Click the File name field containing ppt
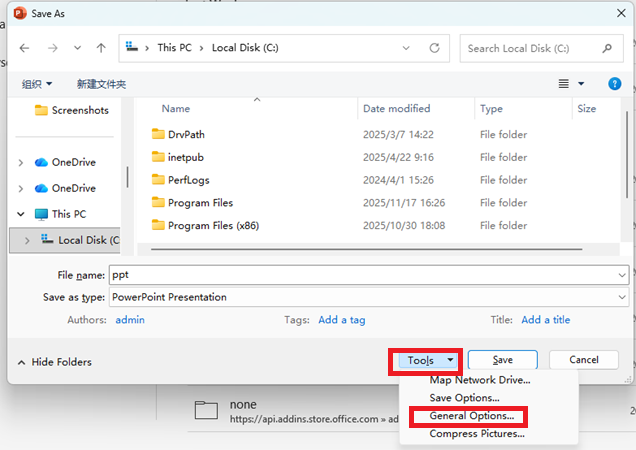This screenshot has width=636, height=450. tap(369, 275)
